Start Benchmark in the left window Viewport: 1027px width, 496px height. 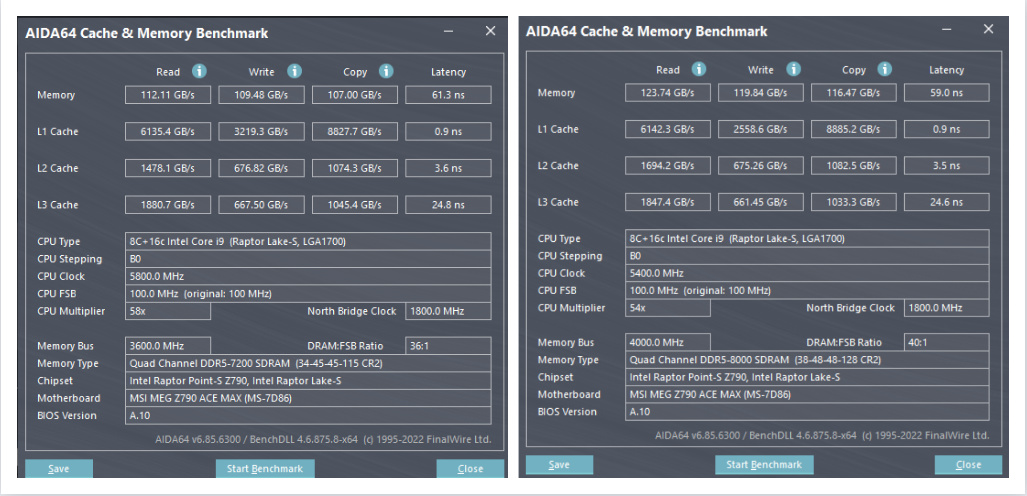[x=265, y=468]
